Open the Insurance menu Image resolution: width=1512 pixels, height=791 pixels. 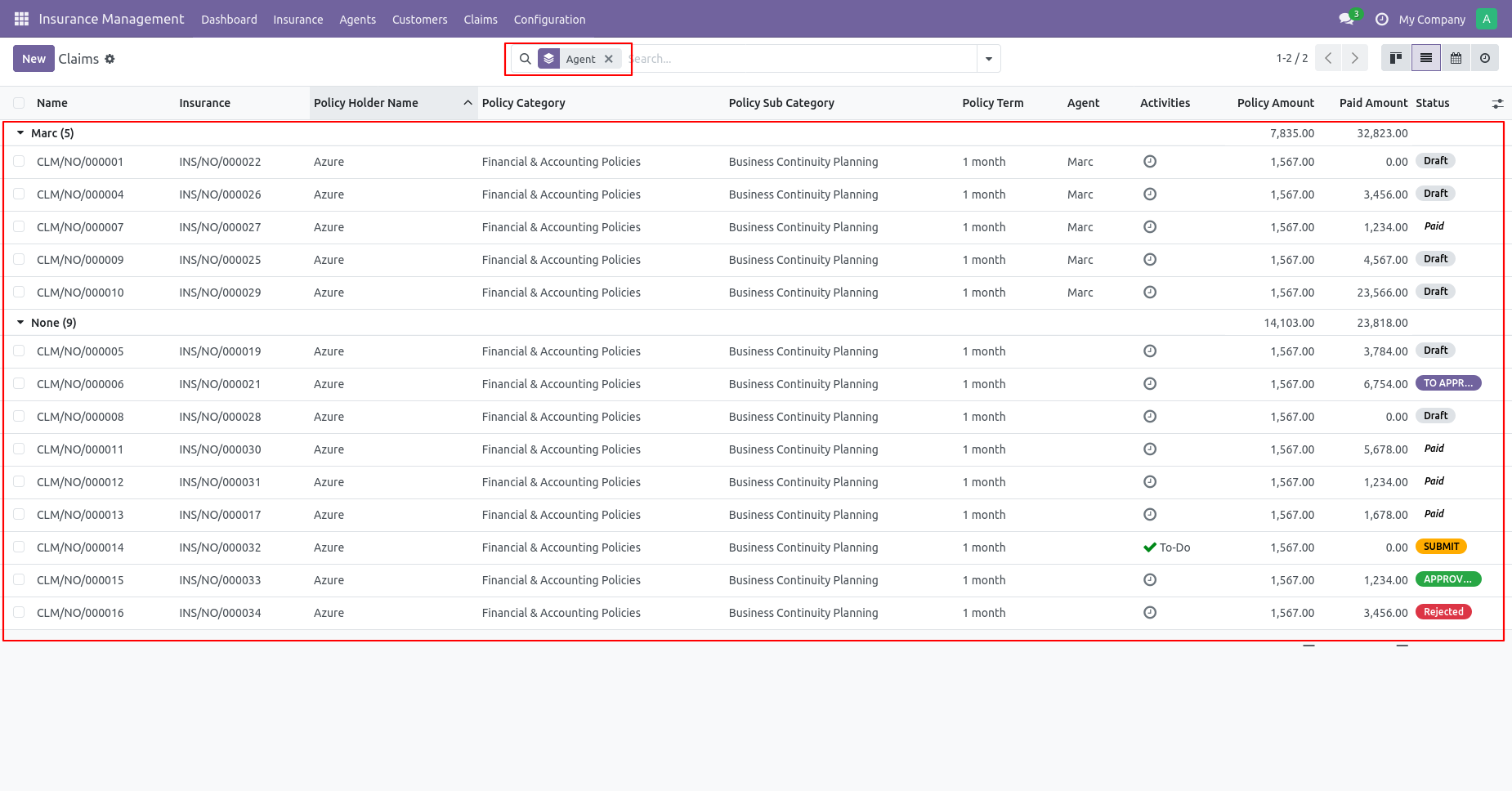click(298, 20)
